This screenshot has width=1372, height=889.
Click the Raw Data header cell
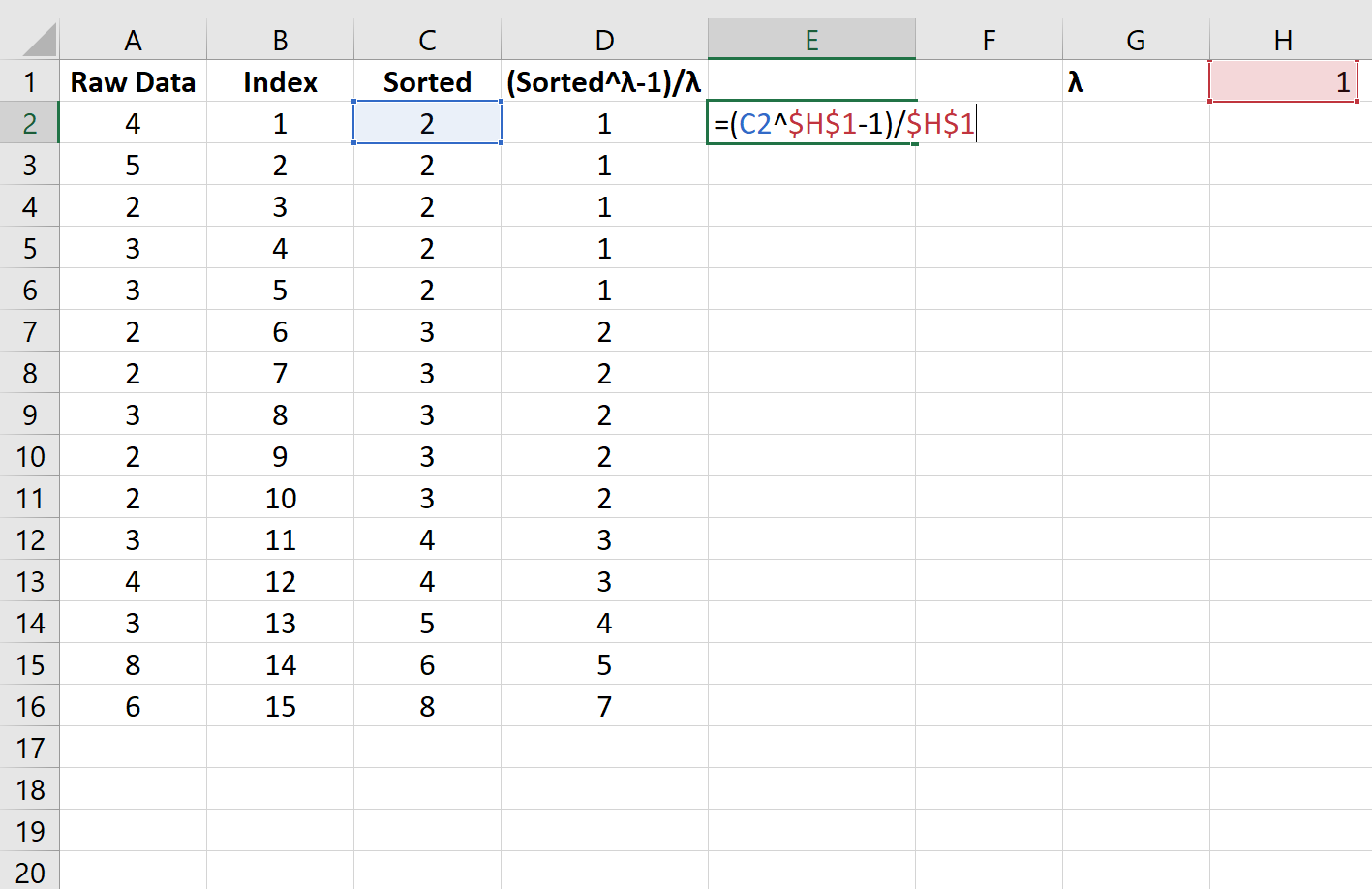(x=133, y=81)
